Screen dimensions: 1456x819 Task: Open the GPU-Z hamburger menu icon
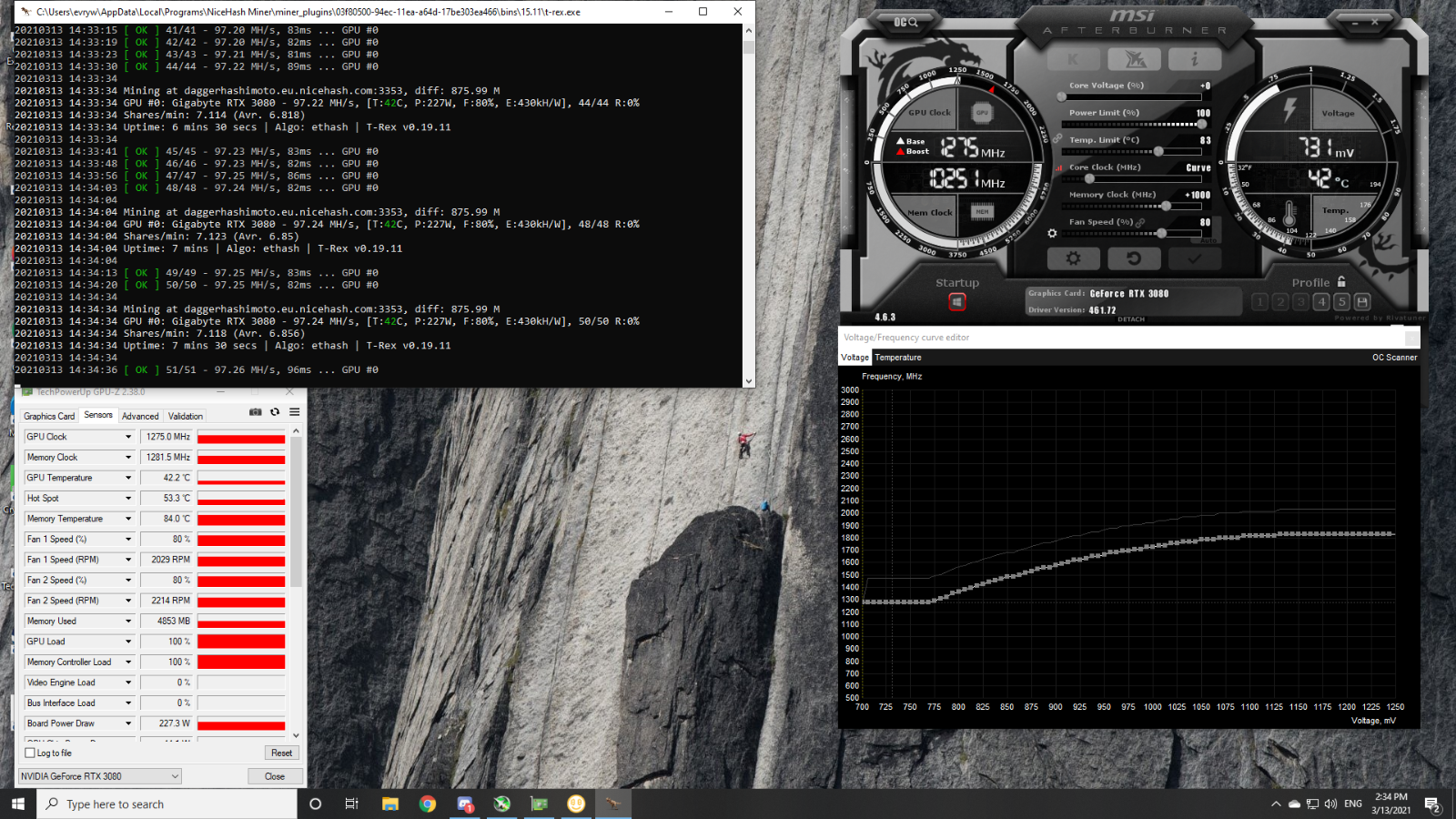pos(295,412)
